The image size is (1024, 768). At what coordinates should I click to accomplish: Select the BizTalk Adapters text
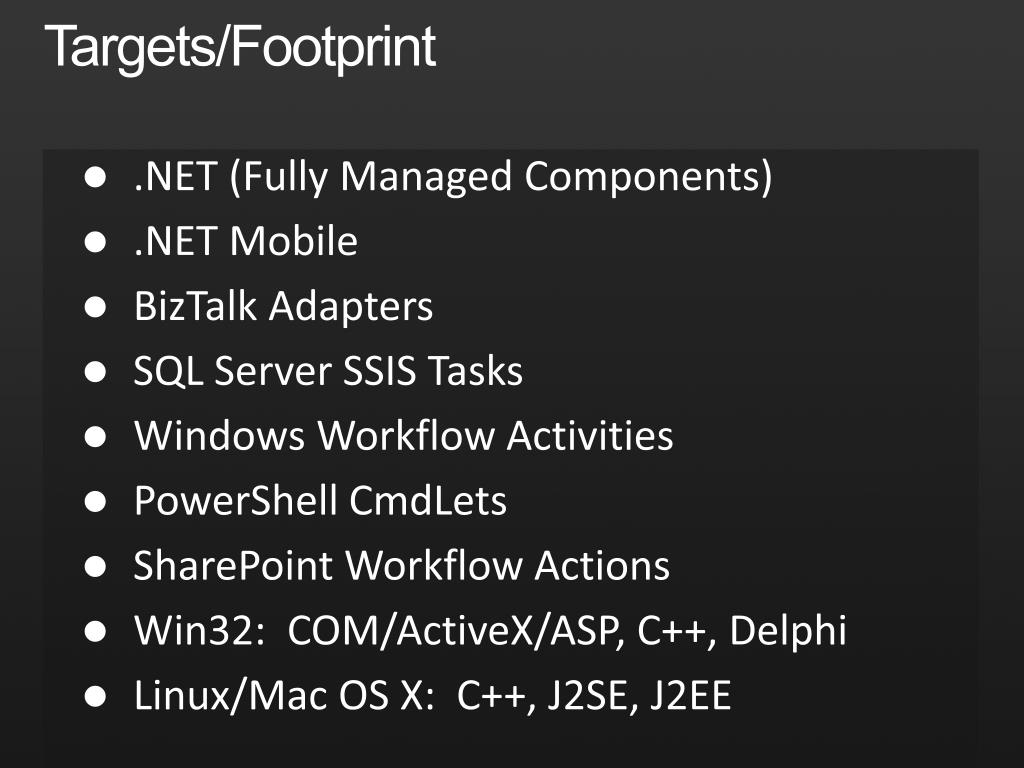283,306
